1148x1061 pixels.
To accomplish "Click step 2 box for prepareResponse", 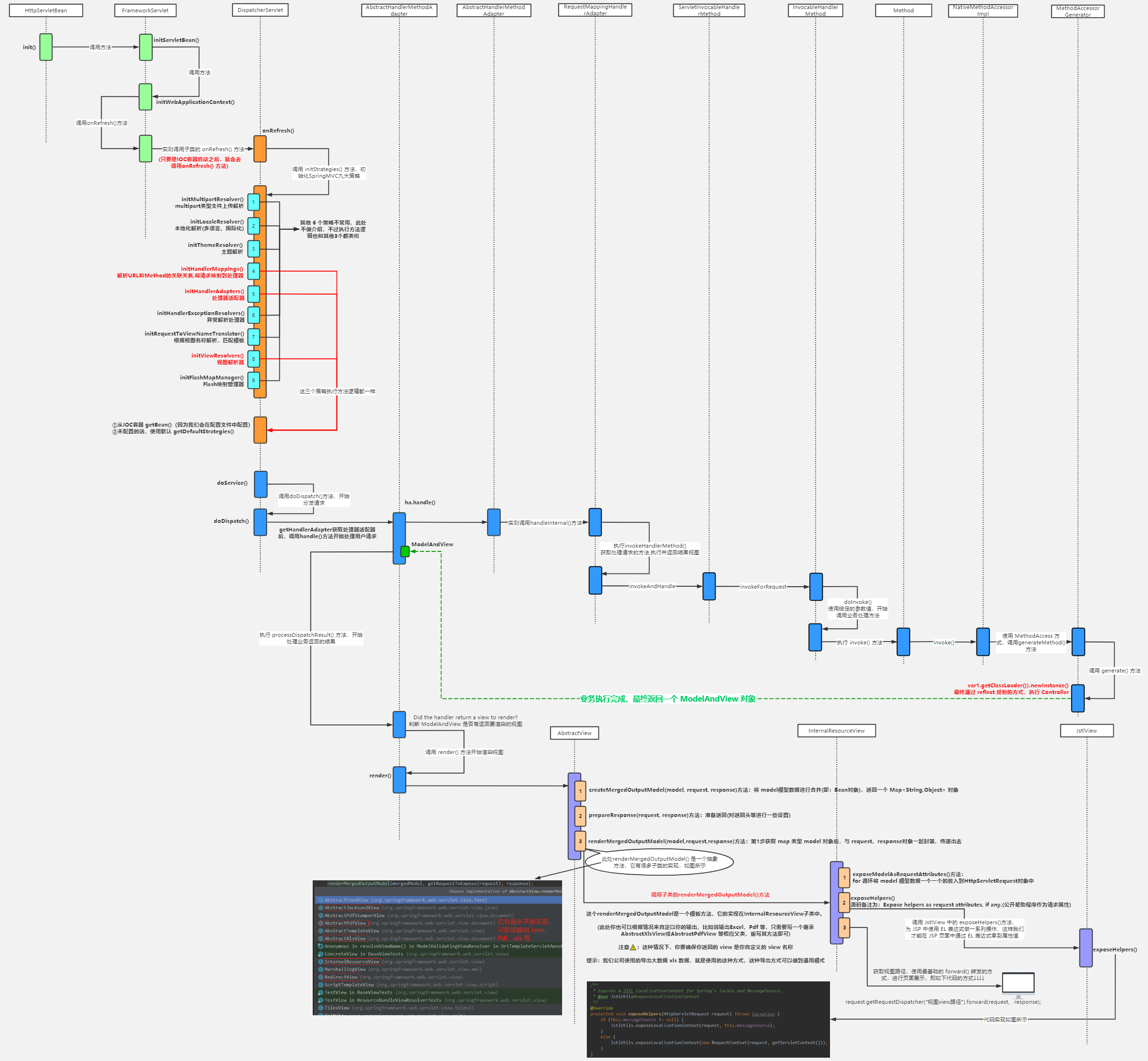I will (580, 816).
